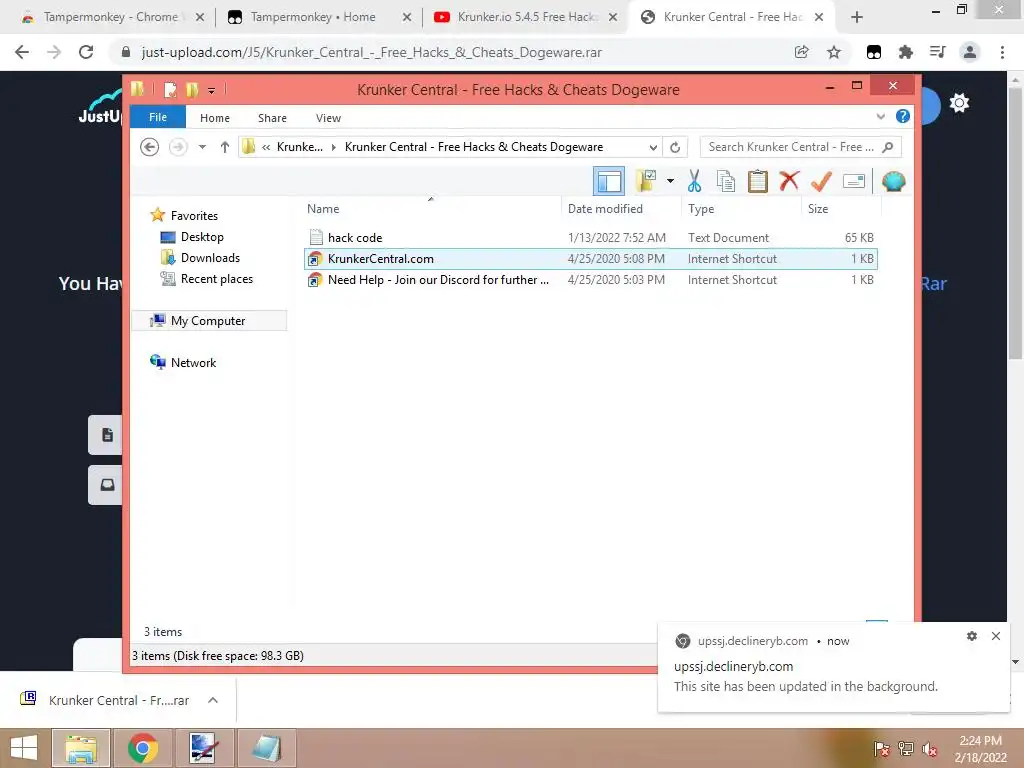Open Explorer help question mark icon

coord(903,116)
